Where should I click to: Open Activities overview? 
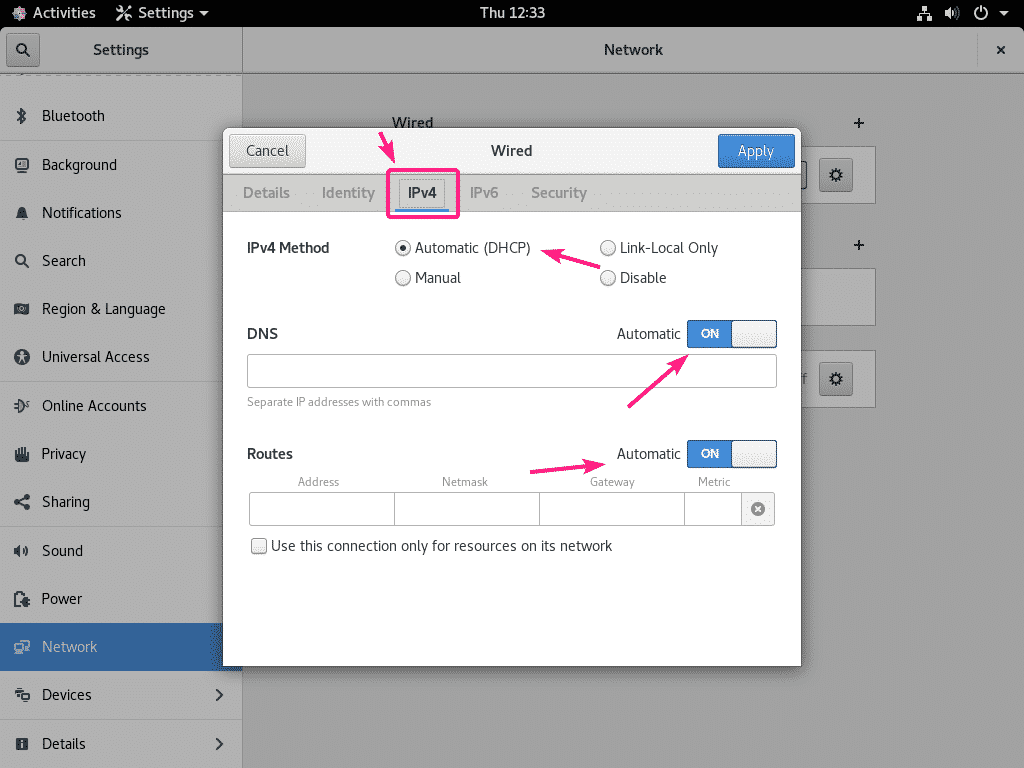(54, 13)
